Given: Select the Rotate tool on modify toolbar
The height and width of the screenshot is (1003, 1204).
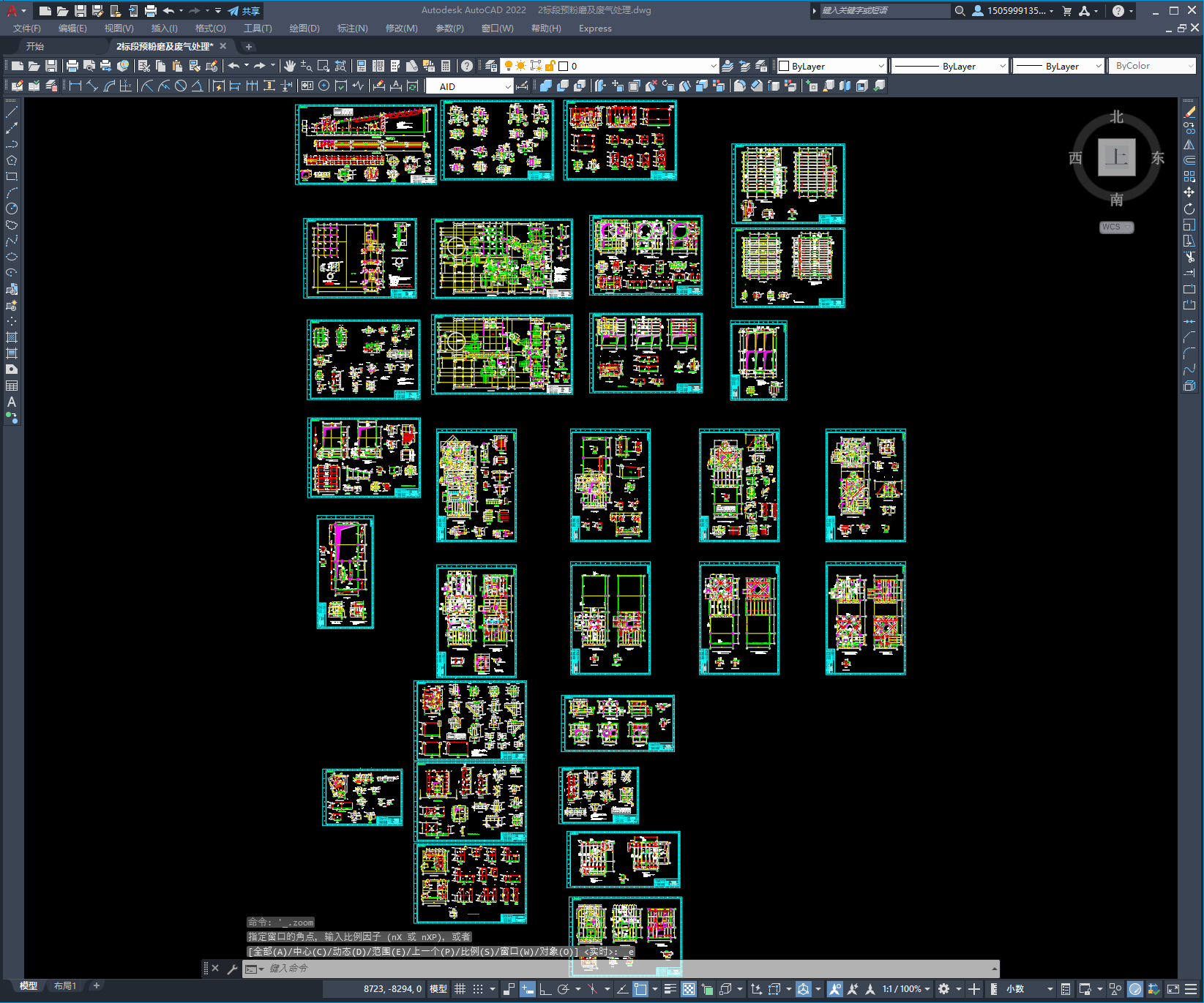Looking at the screenshot, I should 1189,209.
